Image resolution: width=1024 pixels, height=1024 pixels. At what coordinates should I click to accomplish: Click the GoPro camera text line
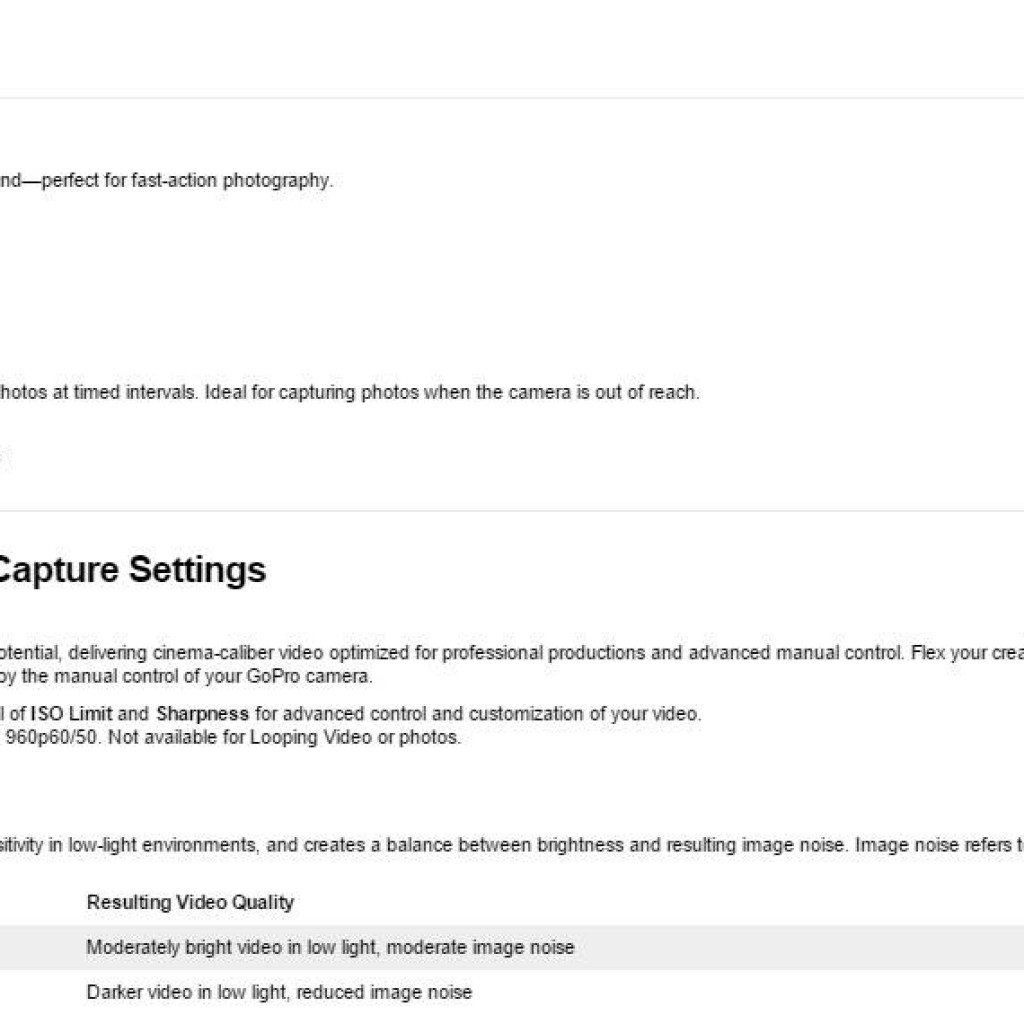coord(186,677)
